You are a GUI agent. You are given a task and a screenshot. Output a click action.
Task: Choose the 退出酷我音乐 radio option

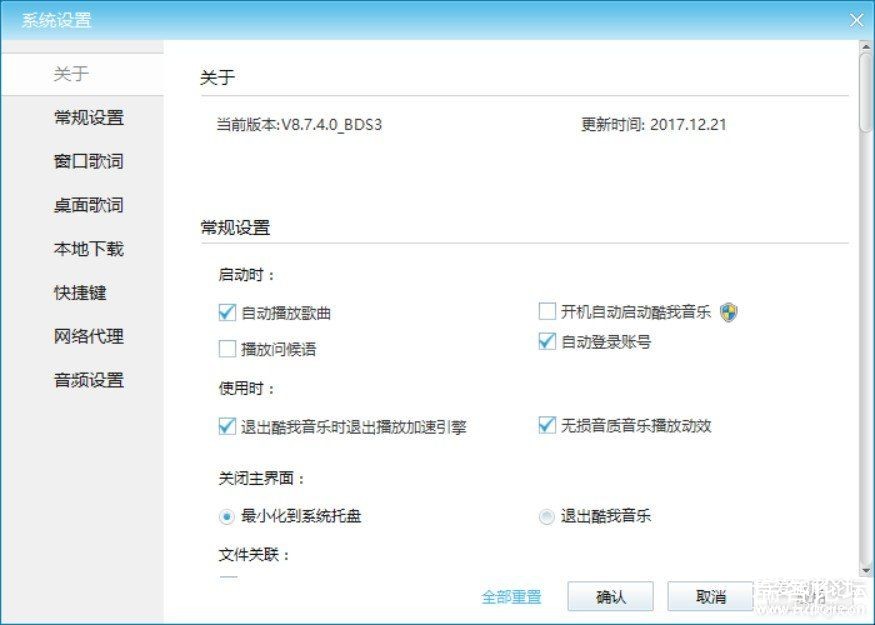(x=546, y=517)
